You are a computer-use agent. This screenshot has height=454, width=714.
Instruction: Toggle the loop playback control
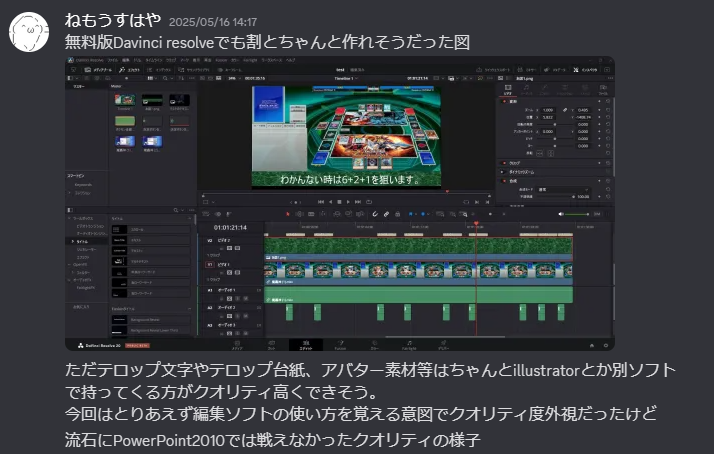pyautogui.click(x=369, y=202)
